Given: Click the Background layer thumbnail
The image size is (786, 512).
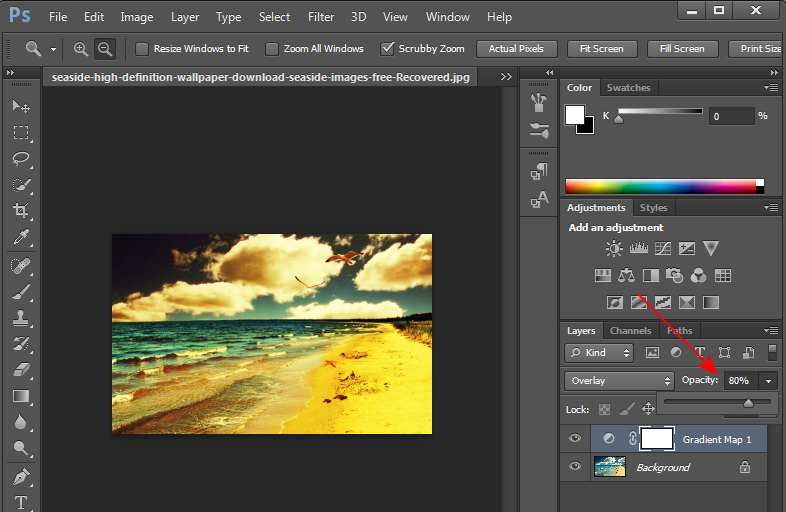Looking at the screenshot, I should [609, 467].
